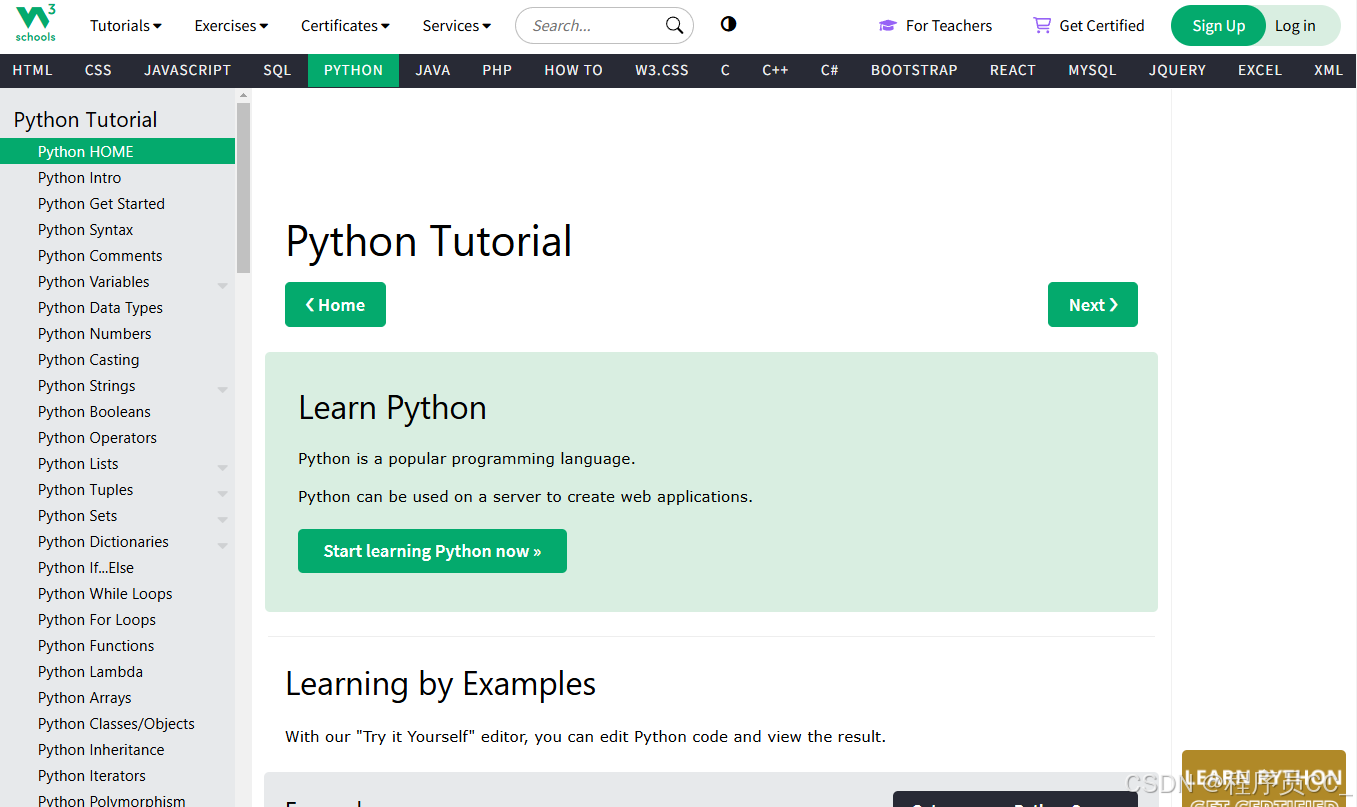Expand the Python Lists submenu arrow
Viewport: 1357px width, 807px height.
222,468
